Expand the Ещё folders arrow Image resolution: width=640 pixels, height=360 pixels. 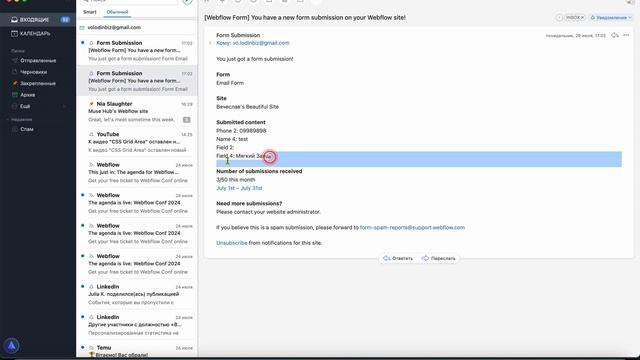point(64,106)
